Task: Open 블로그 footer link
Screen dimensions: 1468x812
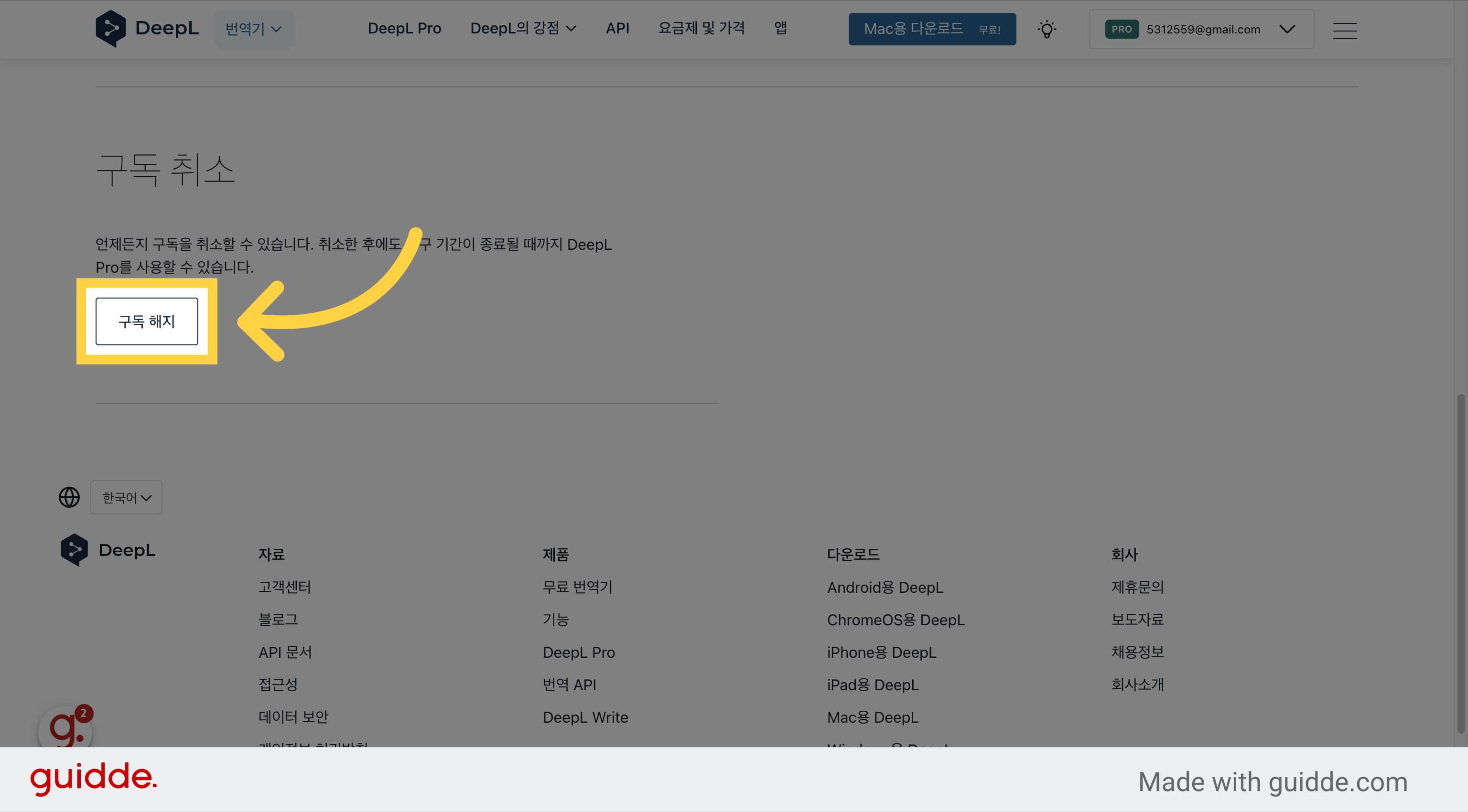Action: pos(278,620)
